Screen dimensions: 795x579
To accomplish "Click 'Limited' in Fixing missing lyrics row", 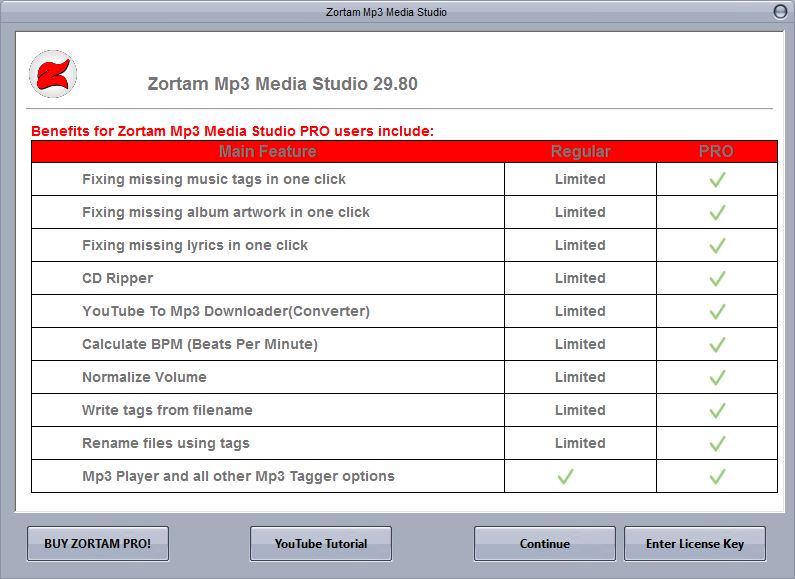I will [580, 245].
